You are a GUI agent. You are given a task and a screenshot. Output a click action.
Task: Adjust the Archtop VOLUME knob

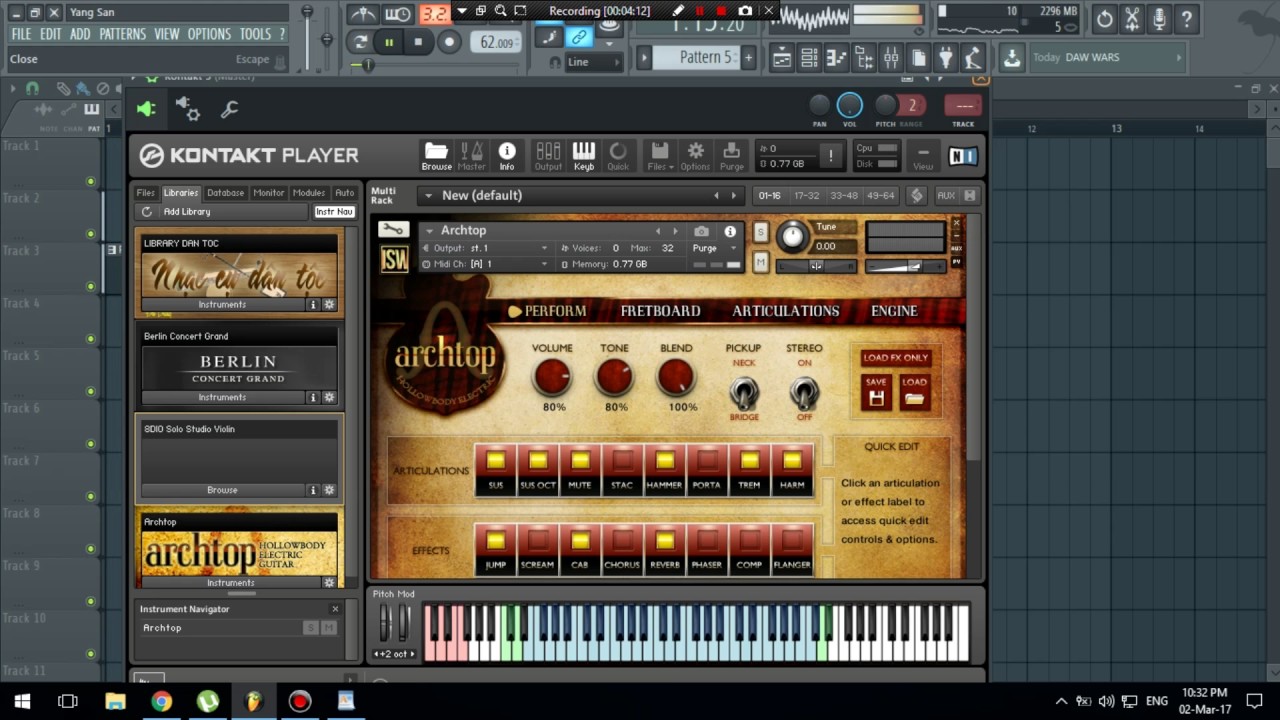552,378
